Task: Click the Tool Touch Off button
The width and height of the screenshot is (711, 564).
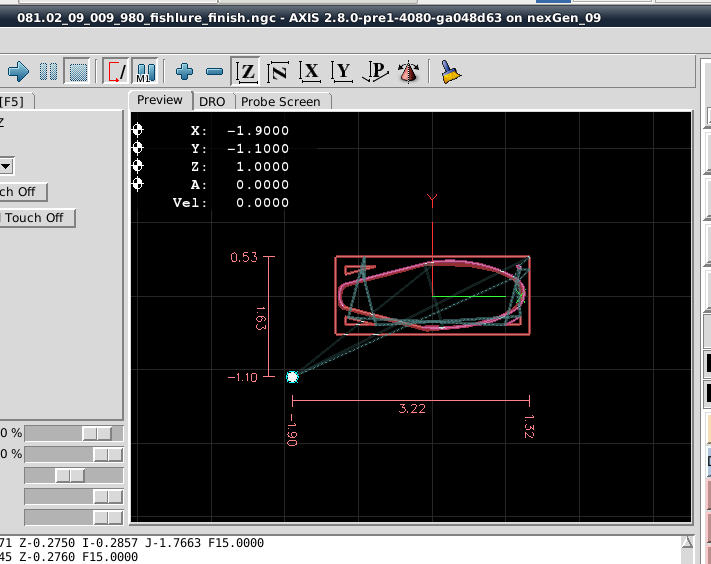Action: (x=36, y=217)
